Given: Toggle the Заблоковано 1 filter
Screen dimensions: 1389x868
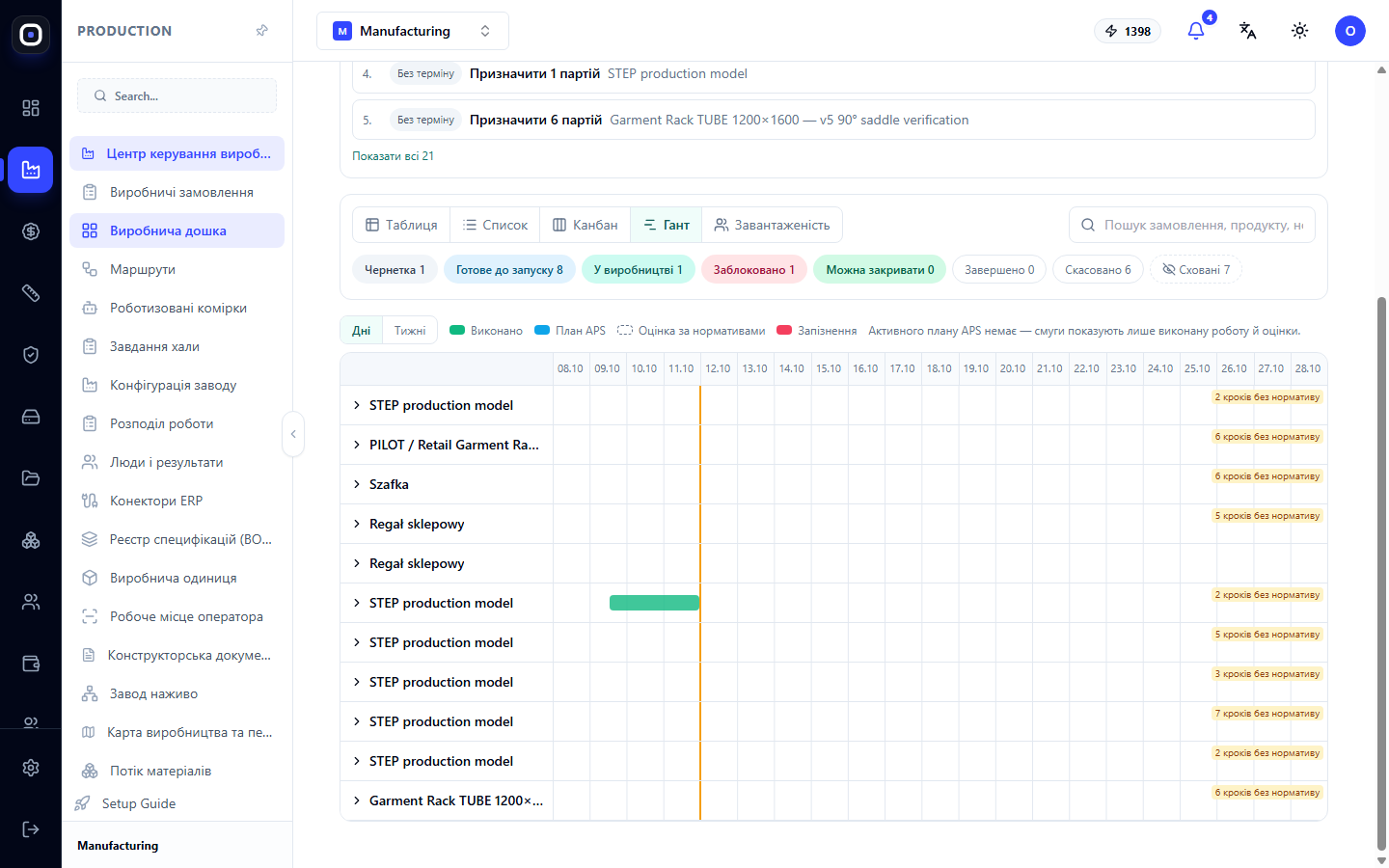Looking at the screenshot, I should tap(754, 270).
